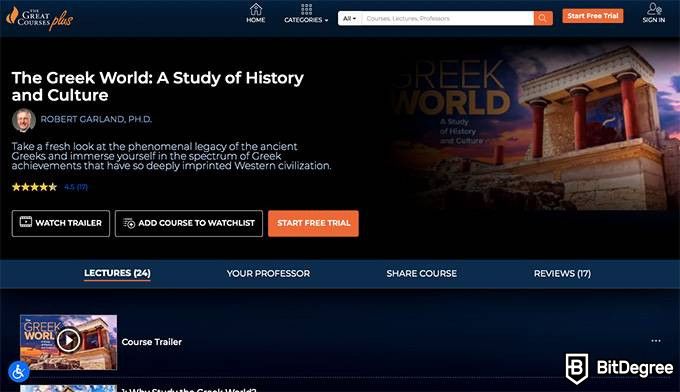Open Course Trailer three-dot options menu
Viewport: 680px width, 392px height.
656,341
